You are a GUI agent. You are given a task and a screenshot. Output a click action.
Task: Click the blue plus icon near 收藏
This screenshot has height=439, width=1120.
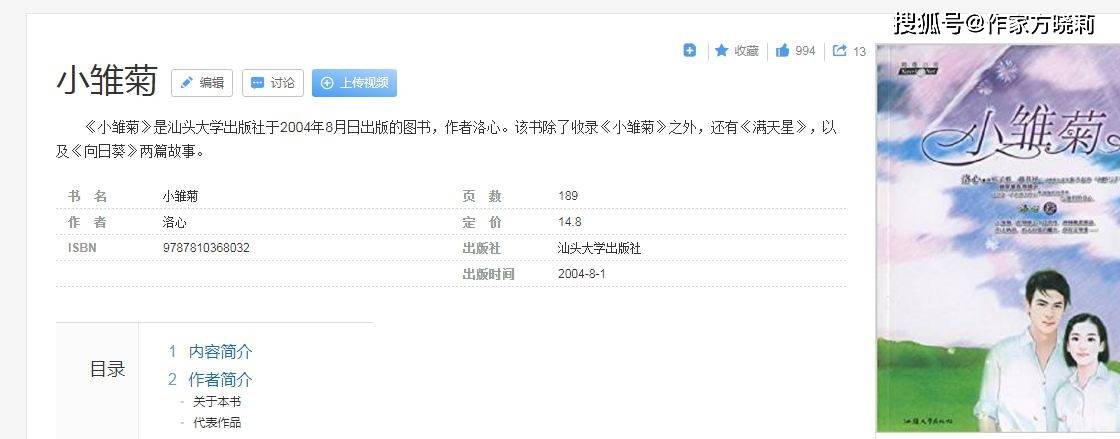[x=689, y=50]
